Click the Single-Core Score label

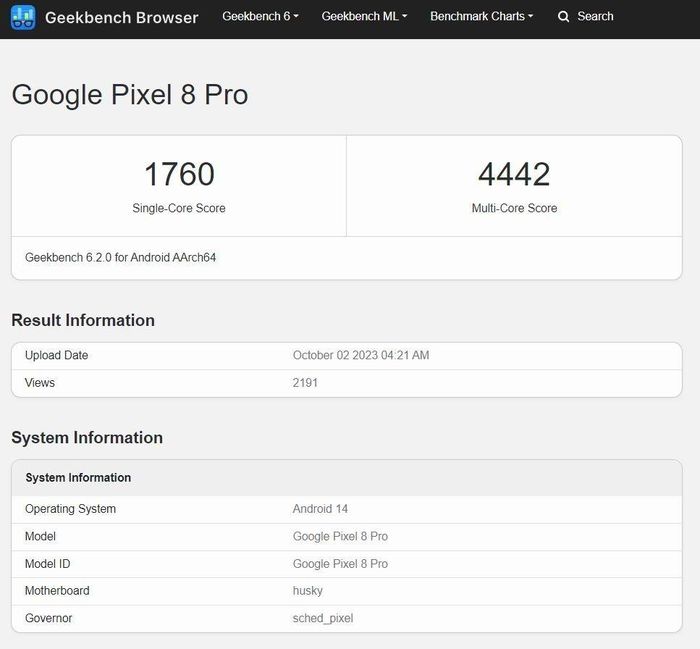coord(179,208)
